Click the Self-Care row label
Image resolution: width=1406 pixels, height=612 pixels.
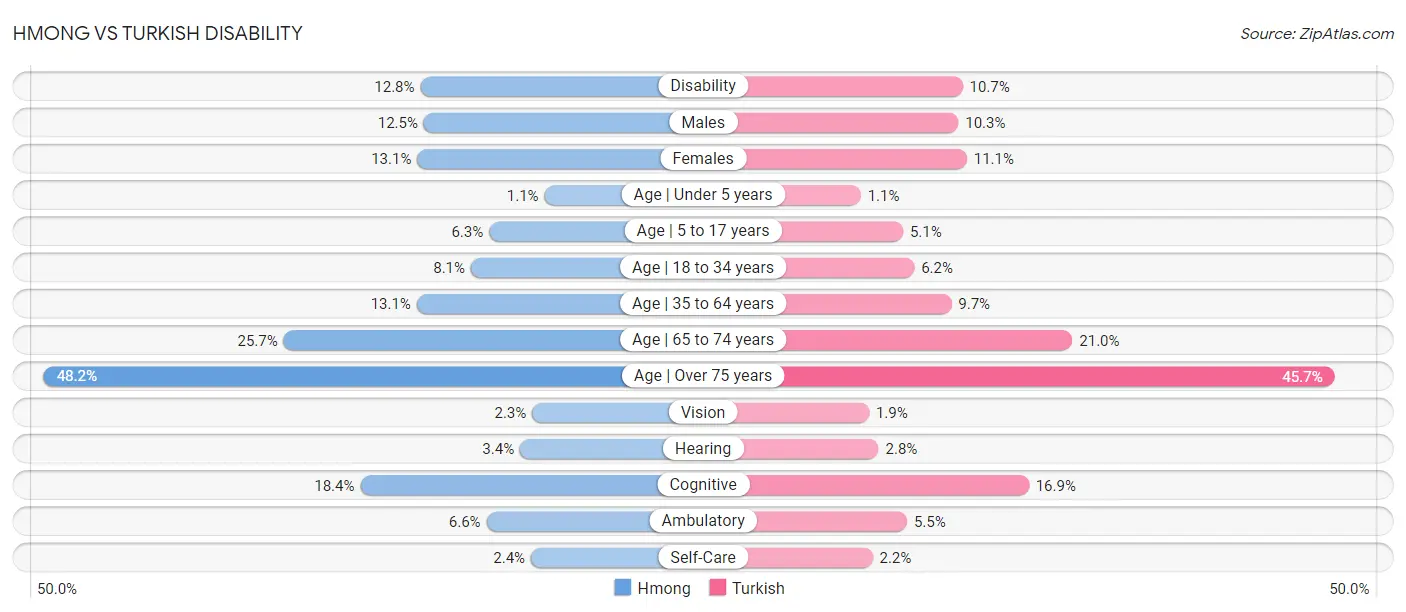(x=703, y=557)
